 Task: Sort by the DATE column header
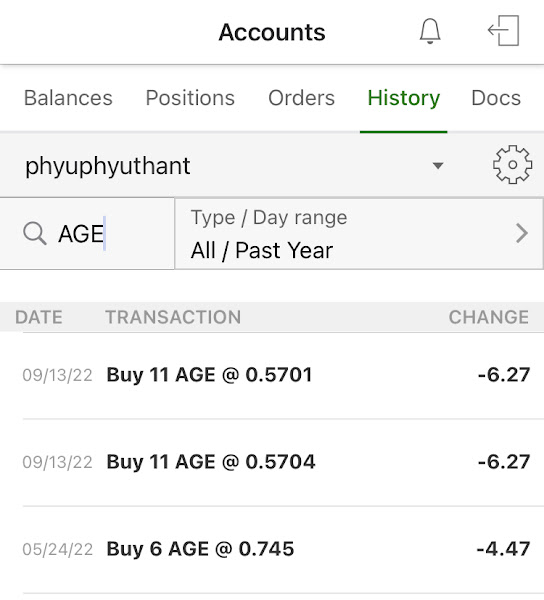coord(39,317)
